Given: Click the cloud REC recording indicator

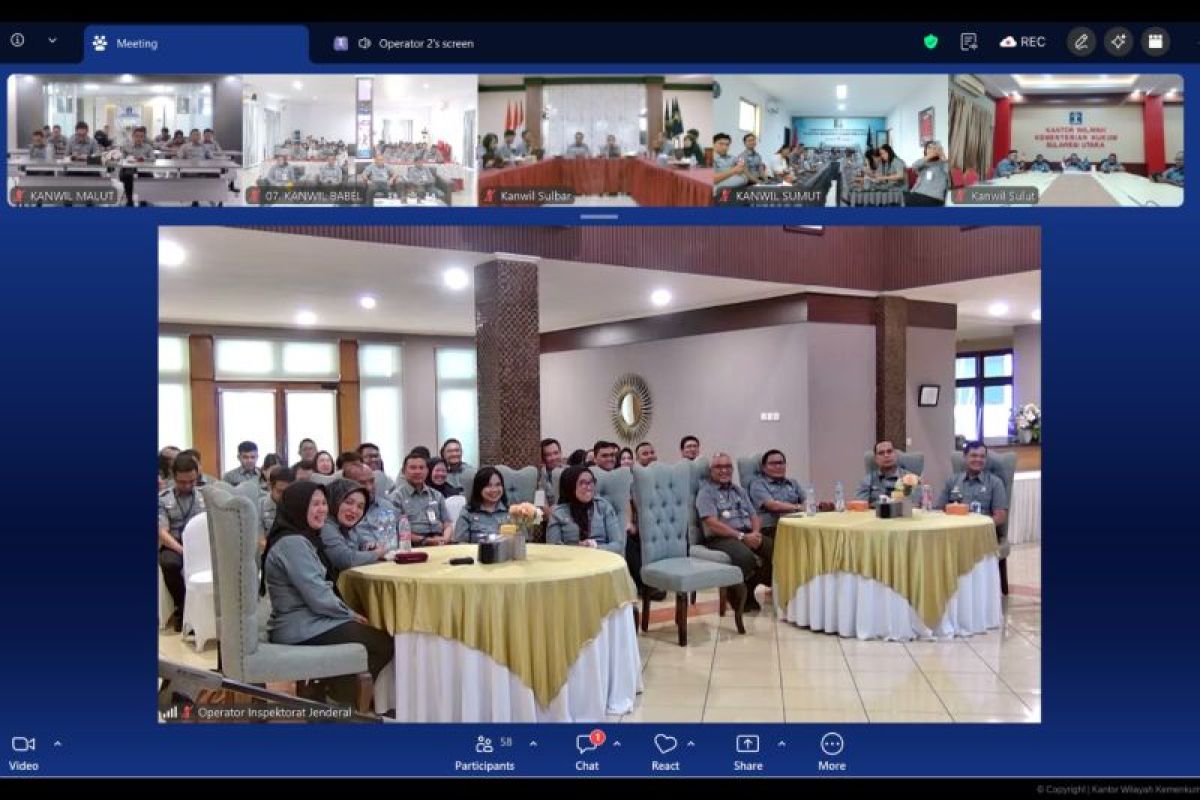Looking at the screenshot, I should 1022,42.
